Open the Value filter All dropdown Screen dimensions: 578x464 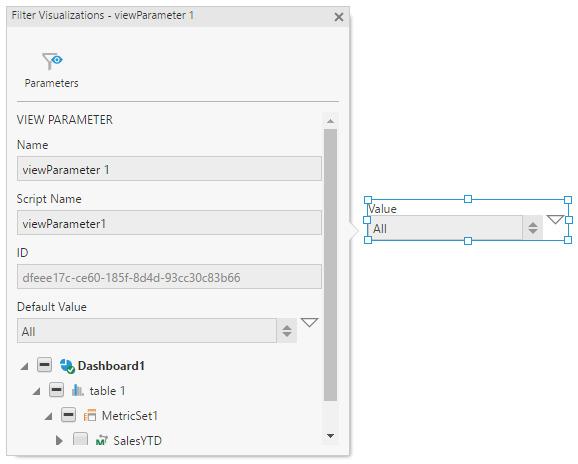[455, 228]
